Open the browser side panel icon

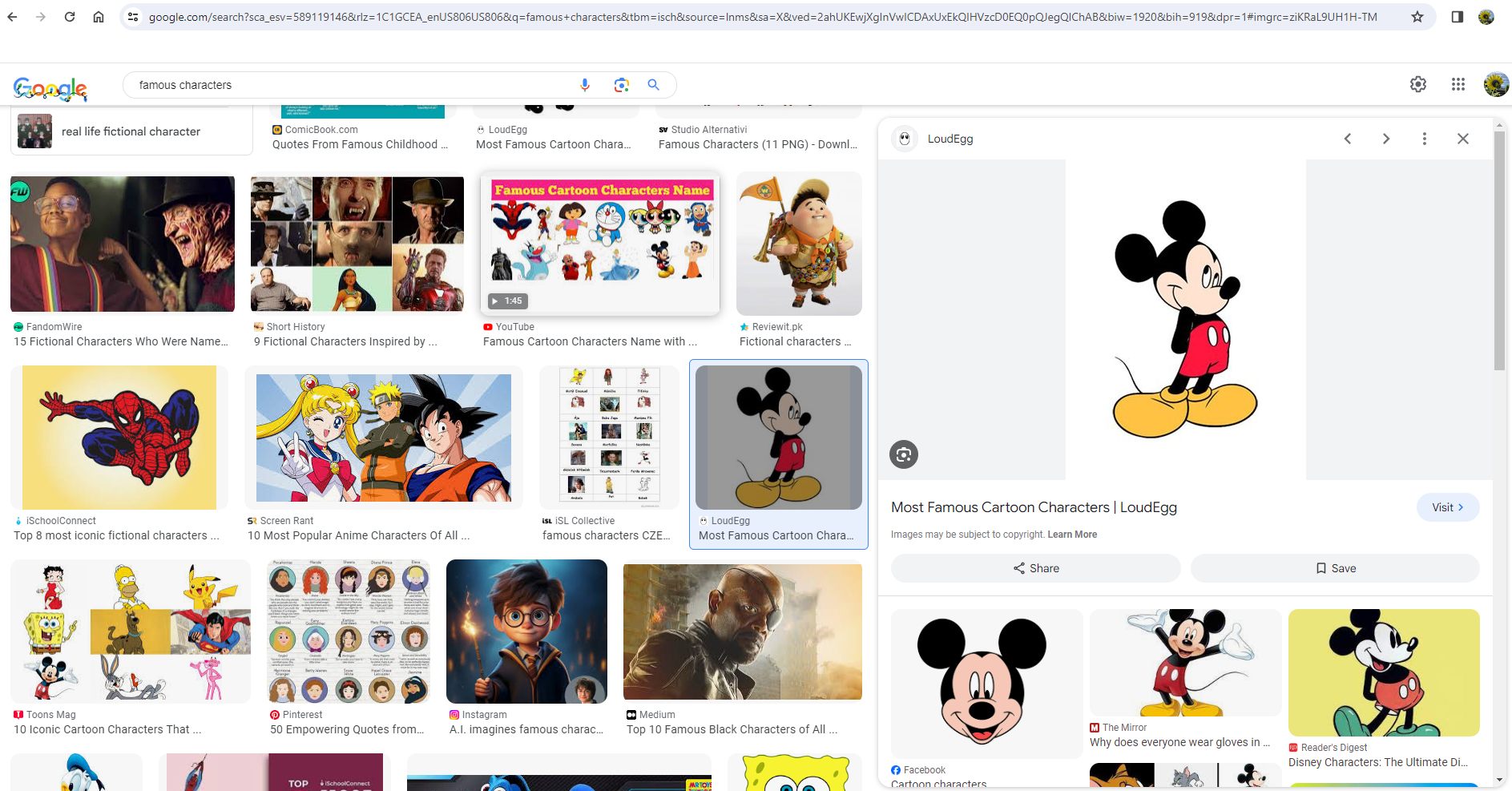coord(1458,17)
